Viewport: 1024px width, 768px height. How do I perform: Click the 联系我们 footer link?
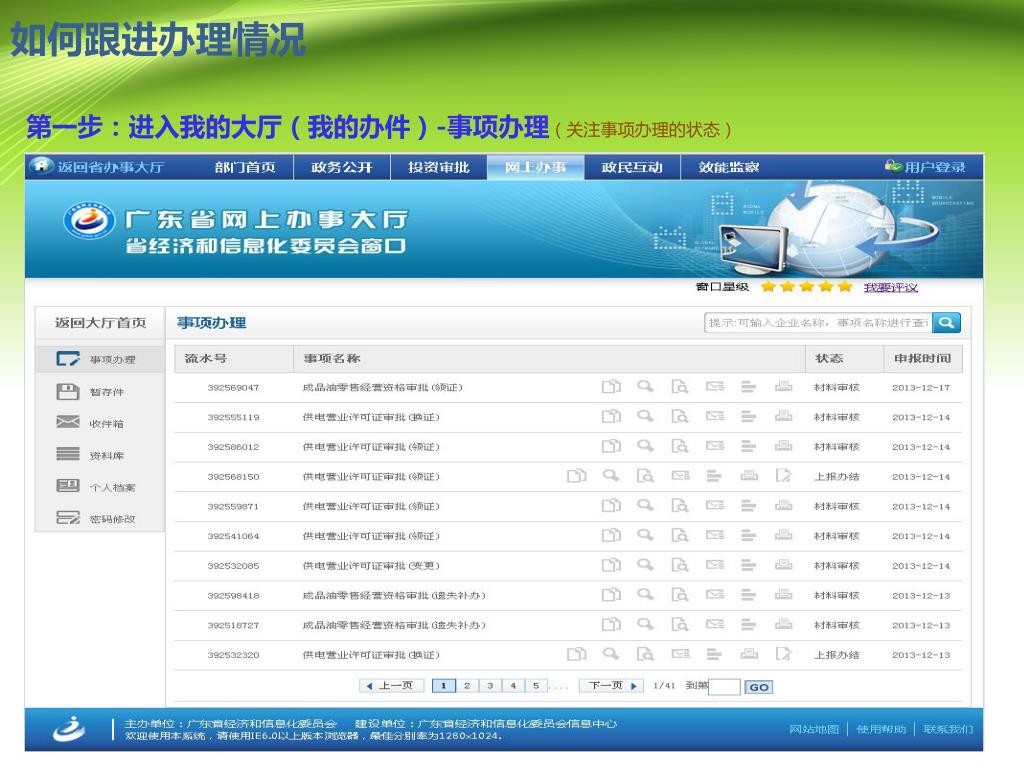pos(948,729)
